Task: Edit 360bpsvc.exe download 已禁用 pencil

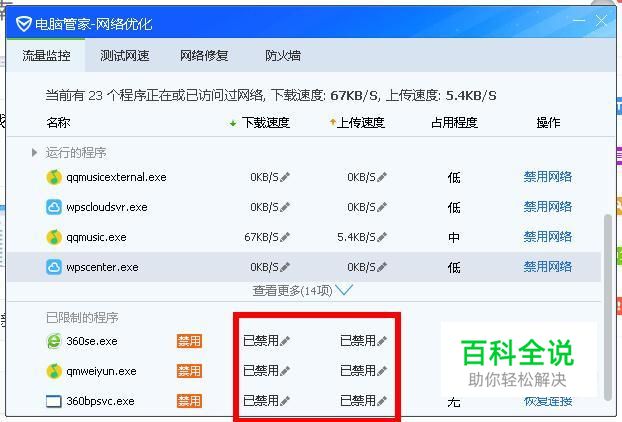Action: 285,401
